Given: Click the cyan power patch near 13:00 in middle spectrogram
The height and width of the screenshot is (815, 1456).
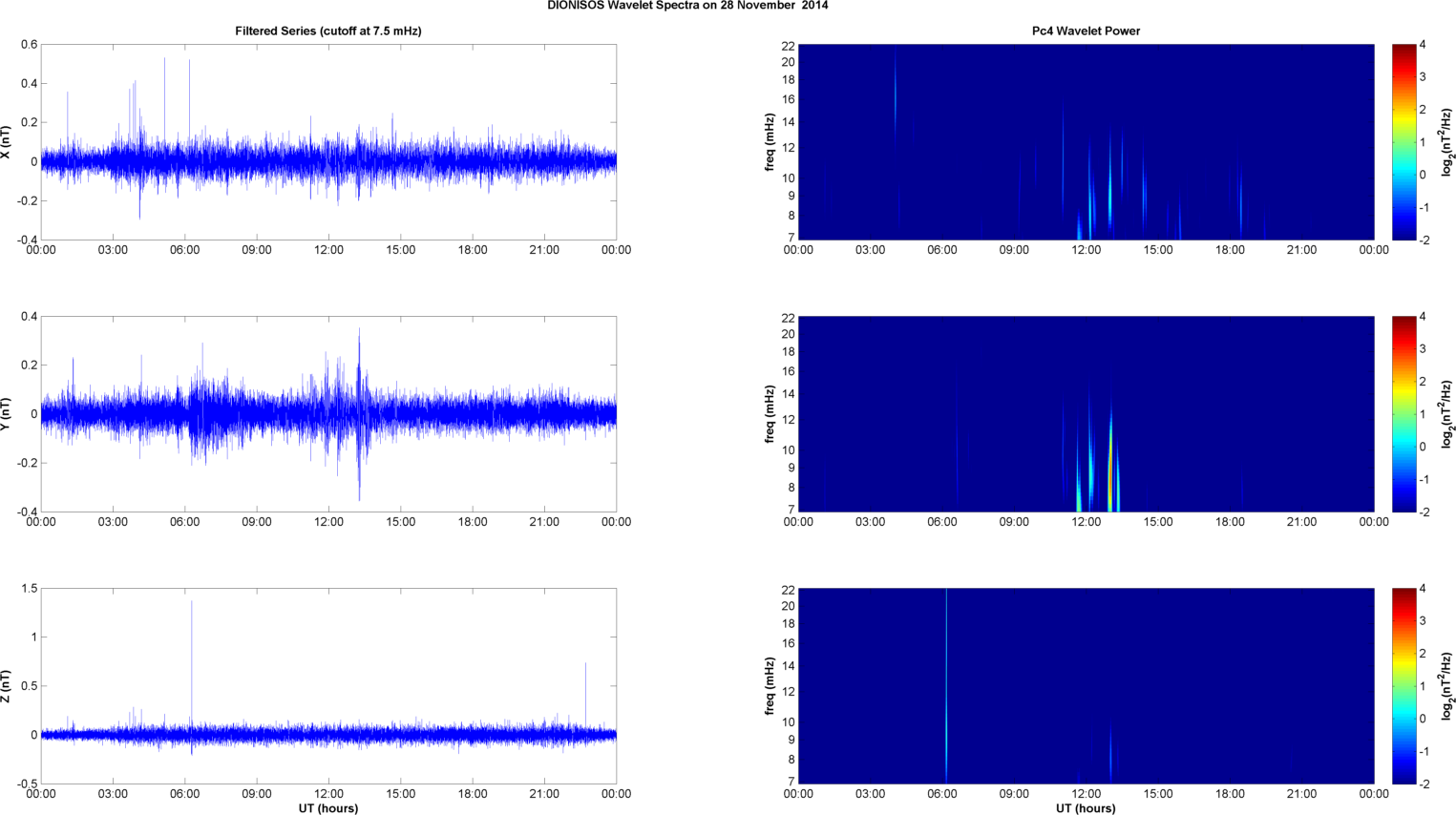Looking at the screenshot, I should point(1111,463).
